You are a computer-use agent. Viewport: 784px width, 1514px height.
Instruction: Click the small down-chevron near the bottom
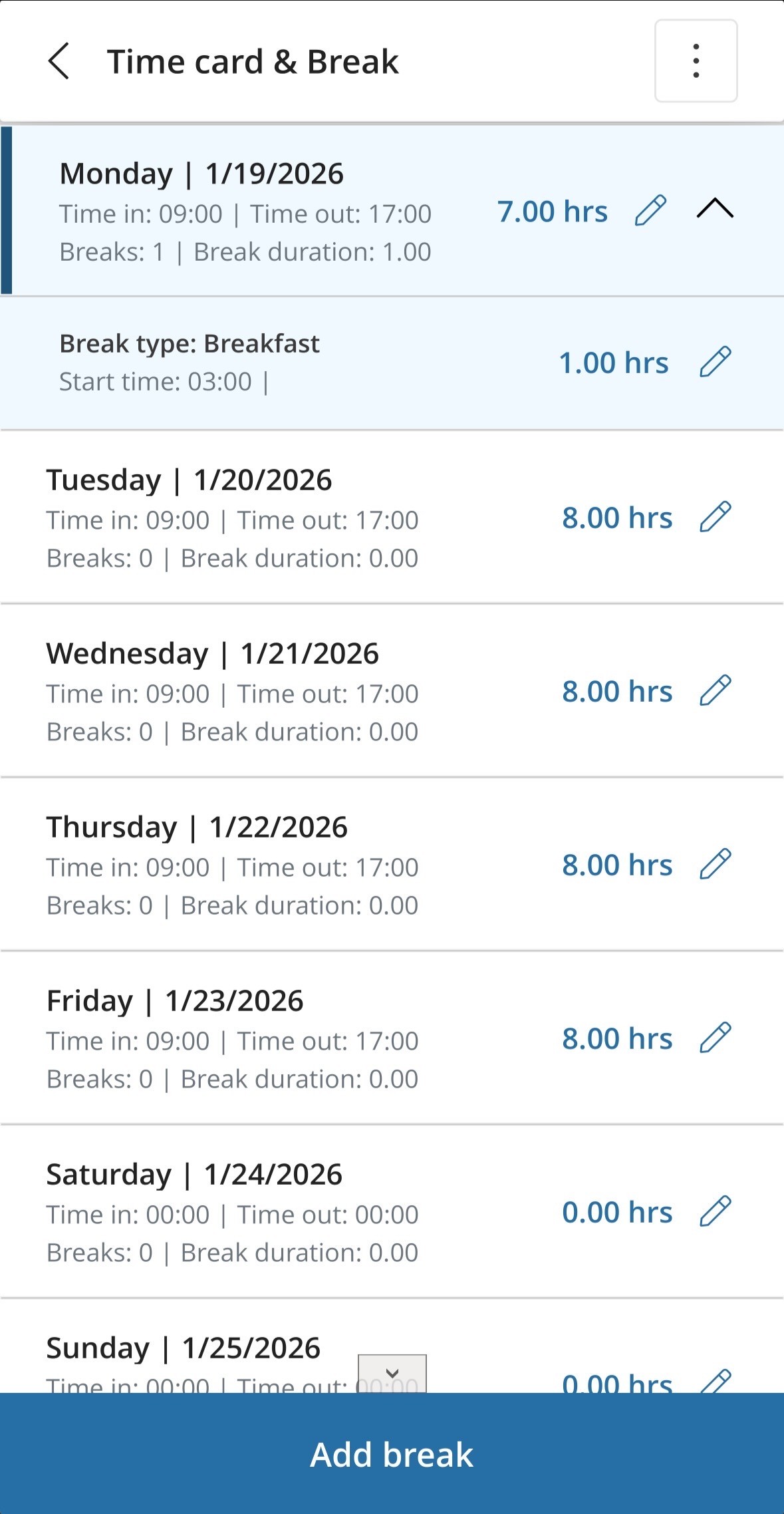click(392, 1373)
